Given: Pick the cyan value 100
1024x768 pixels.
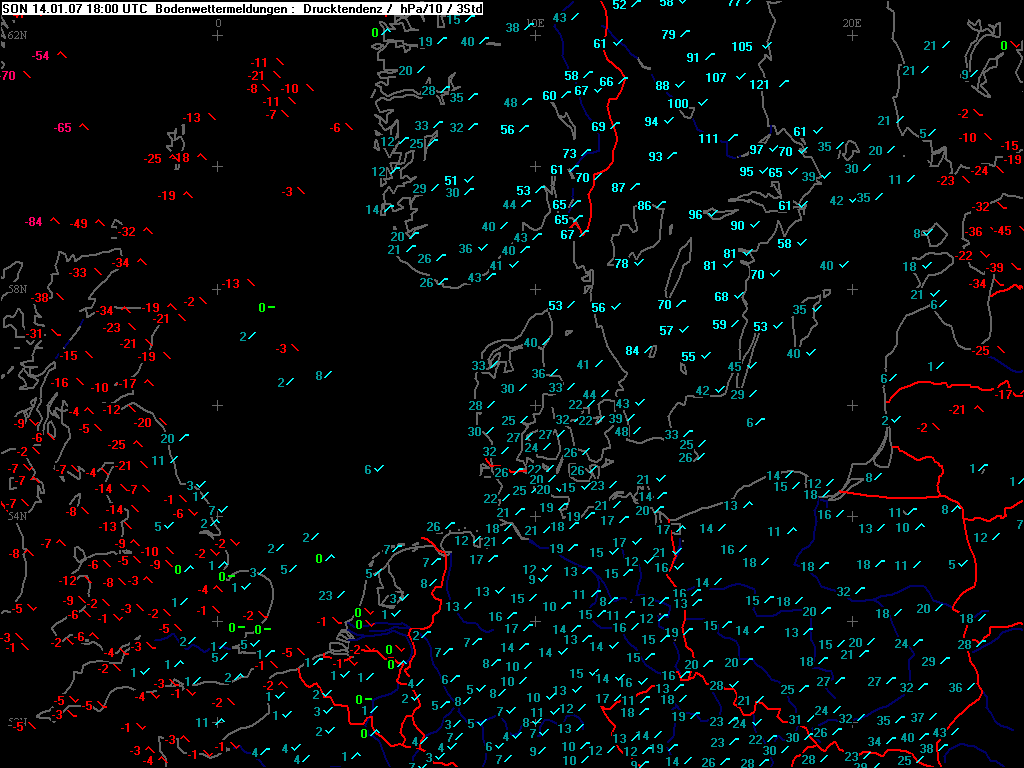Looking at the screenshot, I should point(678,104).
